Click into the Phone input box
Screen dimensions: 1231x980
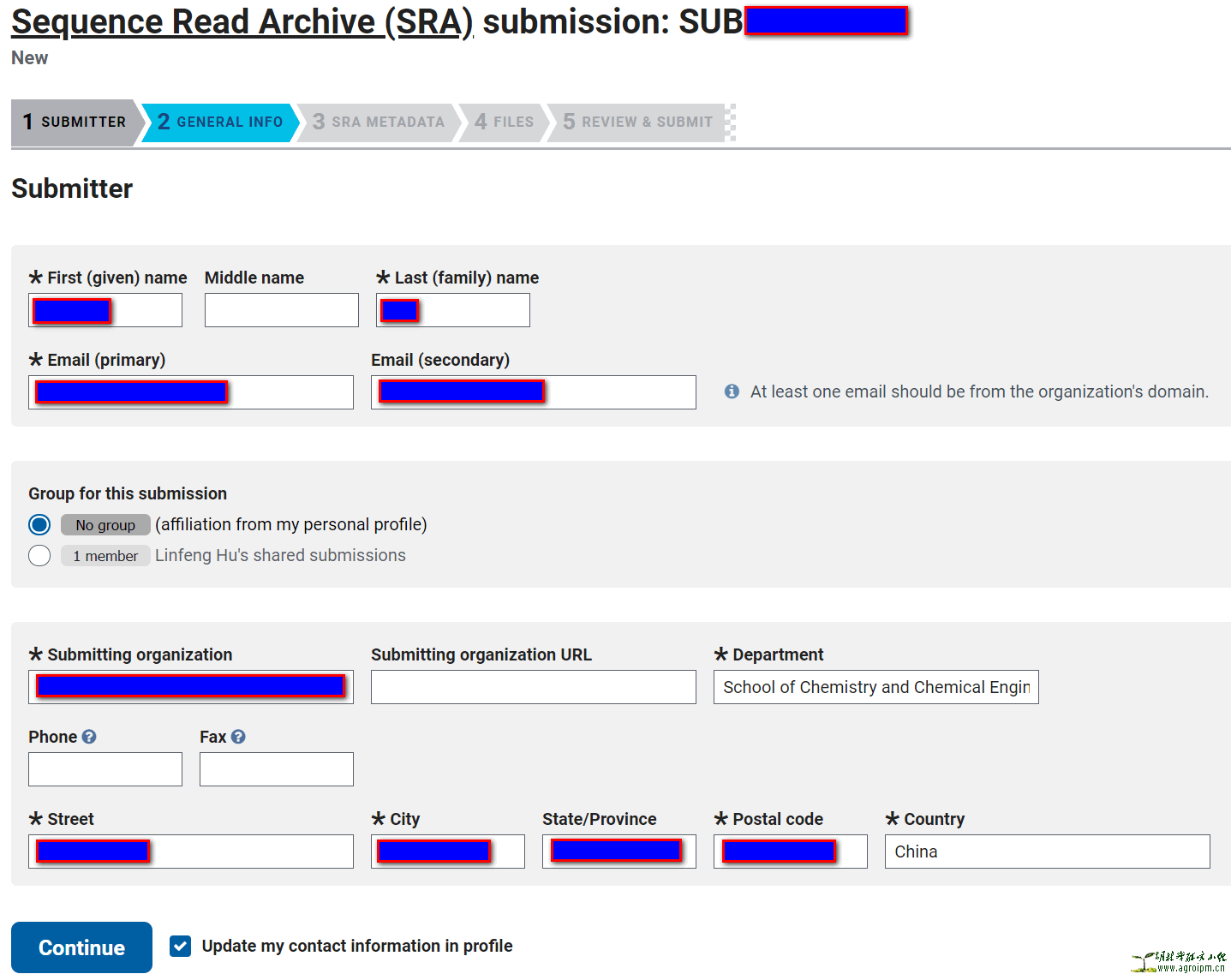point(105,769)
